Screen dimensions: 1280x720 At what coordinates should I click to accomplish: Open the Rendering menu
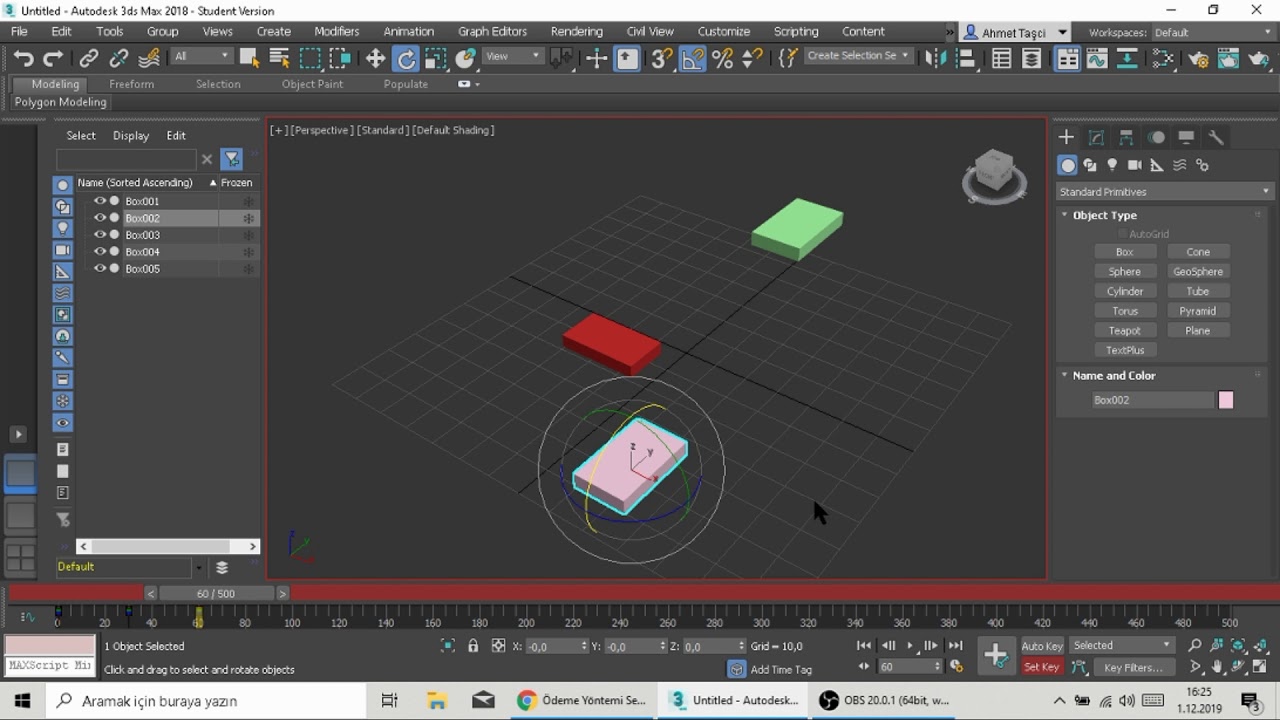577,32
